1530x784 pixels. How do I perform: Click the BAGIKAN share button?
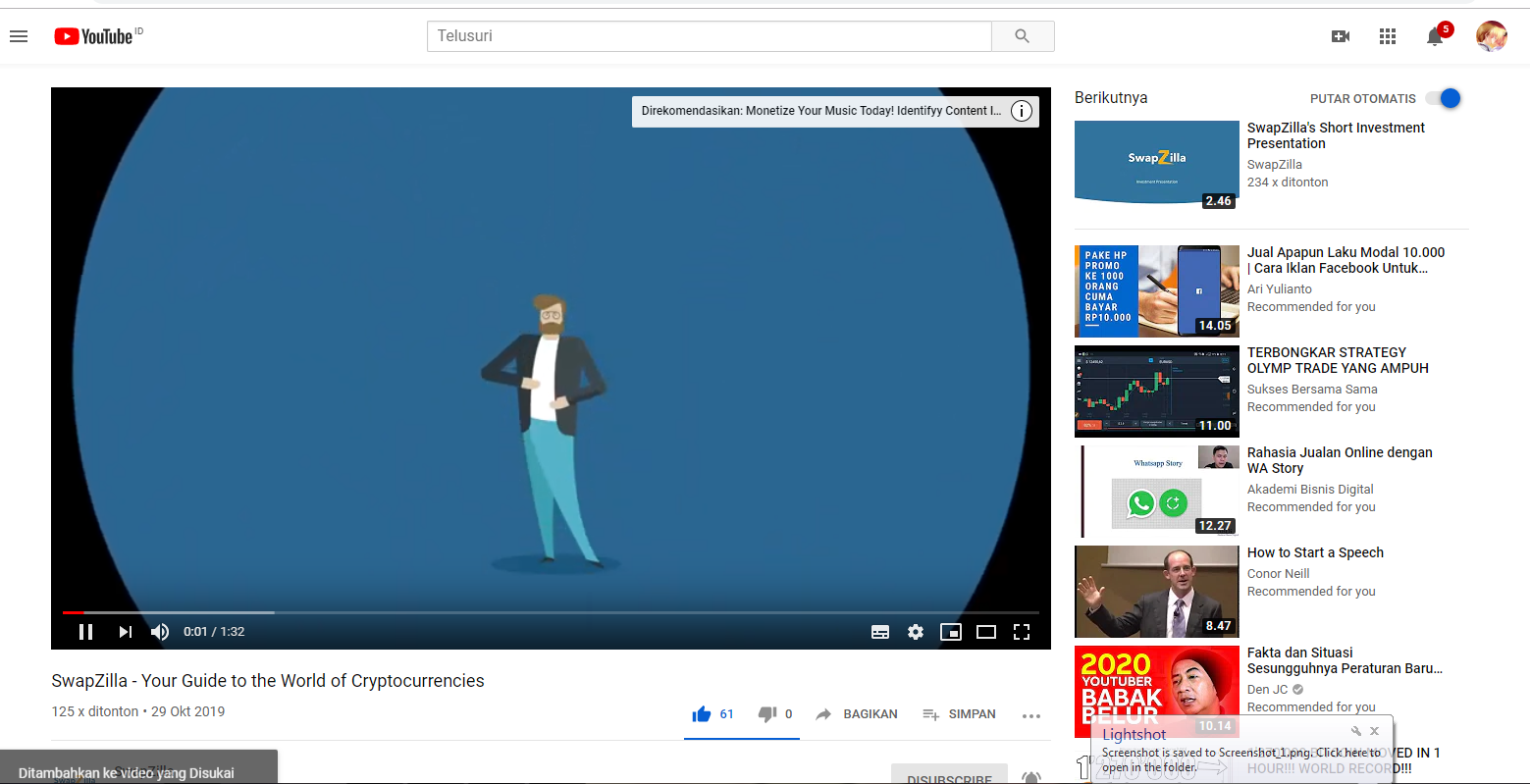[857, 714]
